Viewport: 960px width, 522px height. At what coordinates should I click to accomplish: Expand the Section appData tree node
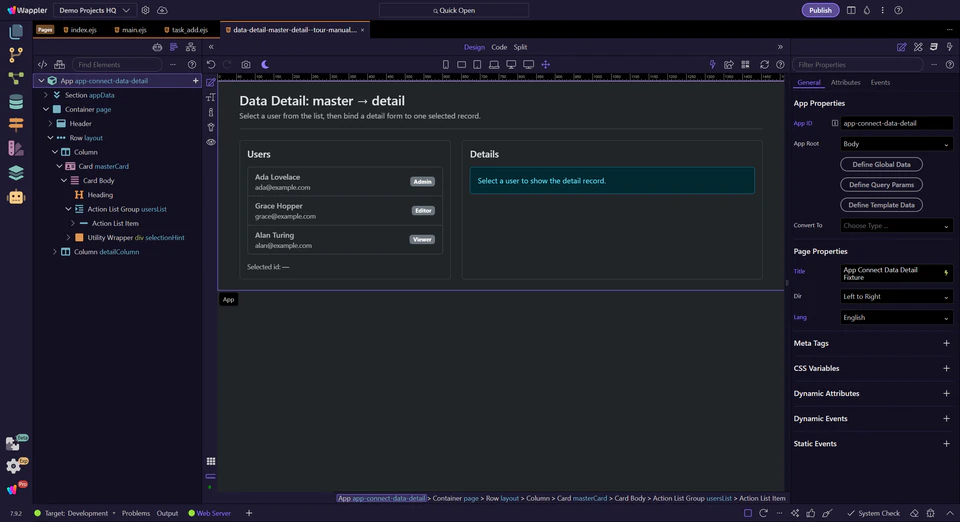[46, 95]
